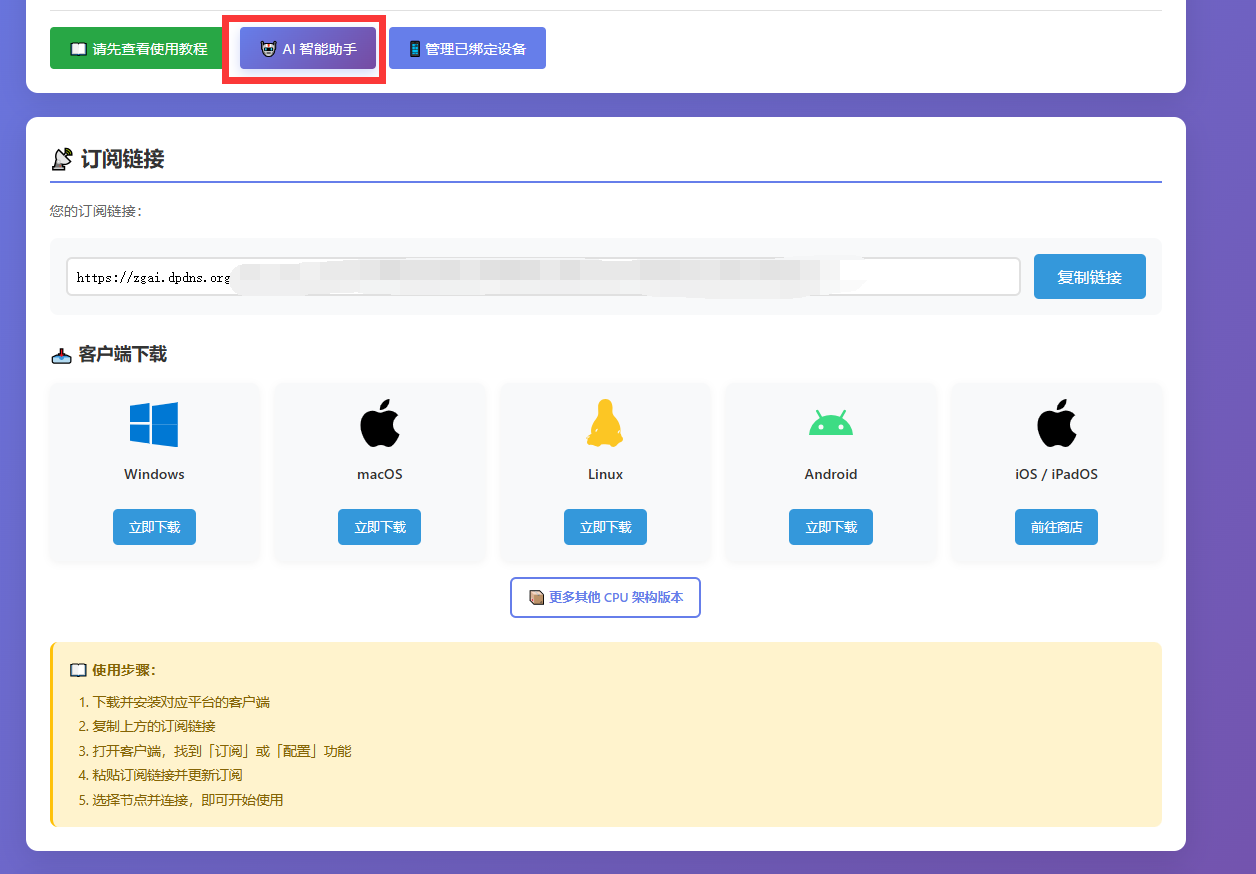
Task: Click the iOS / iPadOS Apple logo
Action: (x=1056, y=424)
